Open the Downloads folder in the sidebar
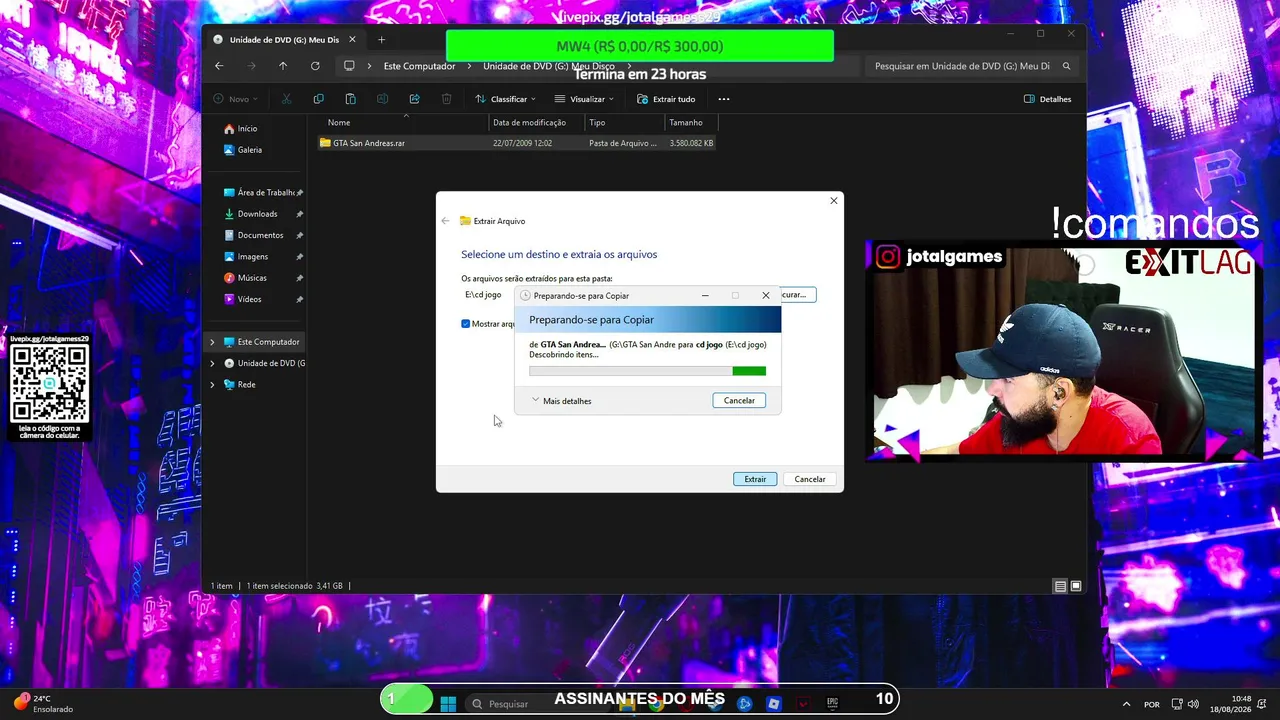This screenshot has width=1280, height=720. click(257, 214)
